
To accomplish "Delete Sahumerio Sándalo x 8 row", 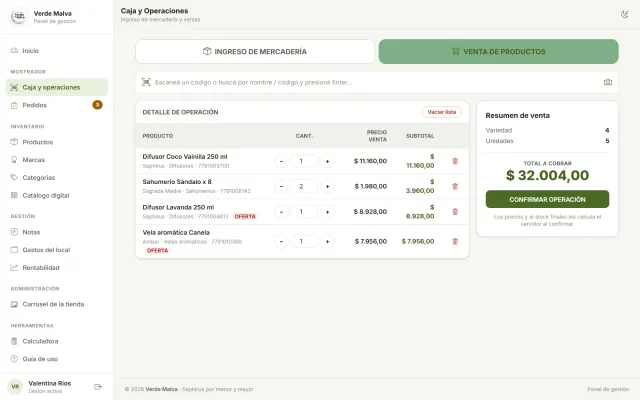I will coord(455,186).
